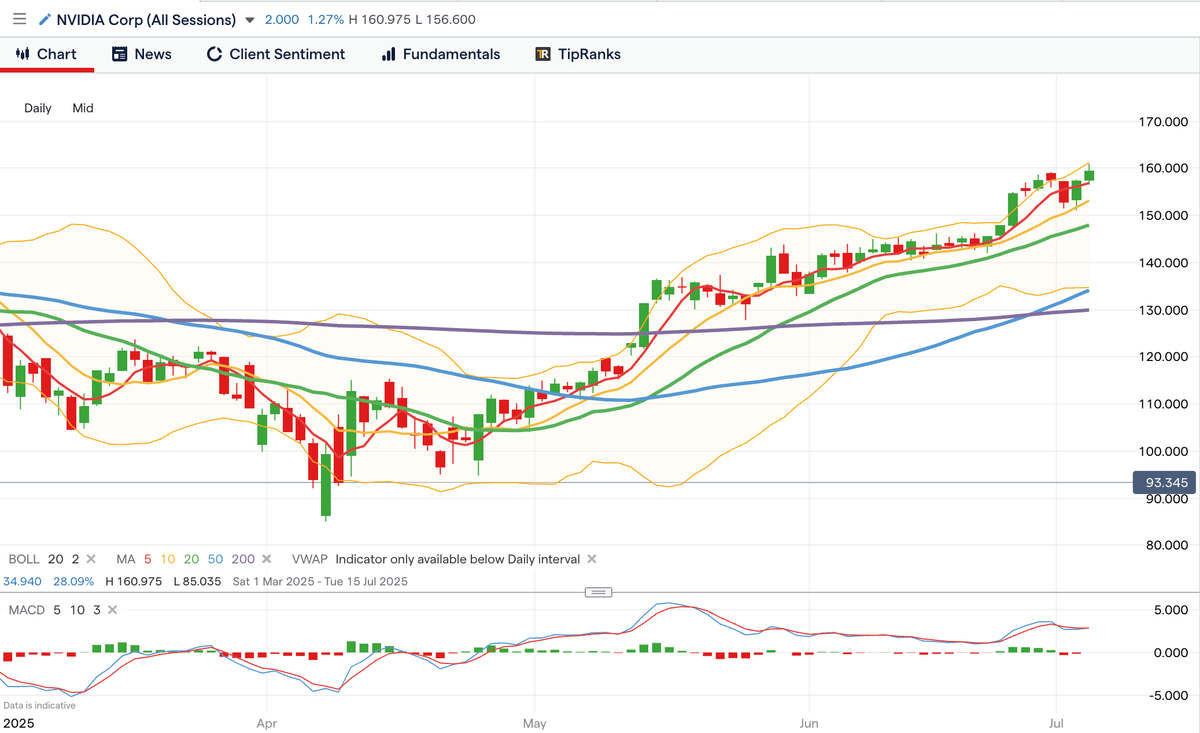Click the 130.000 price axis label
The image size is (1200, 733).
pyautogui.click(x=1163, y=310)
